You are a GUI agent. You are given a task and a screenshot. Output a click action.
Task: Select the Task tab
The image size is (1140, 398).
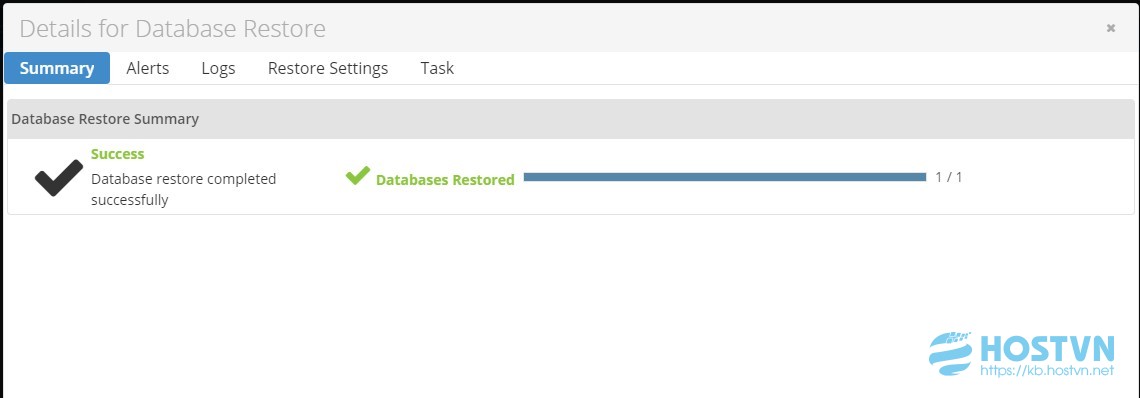pyautogui.click(x=437, y=68)
